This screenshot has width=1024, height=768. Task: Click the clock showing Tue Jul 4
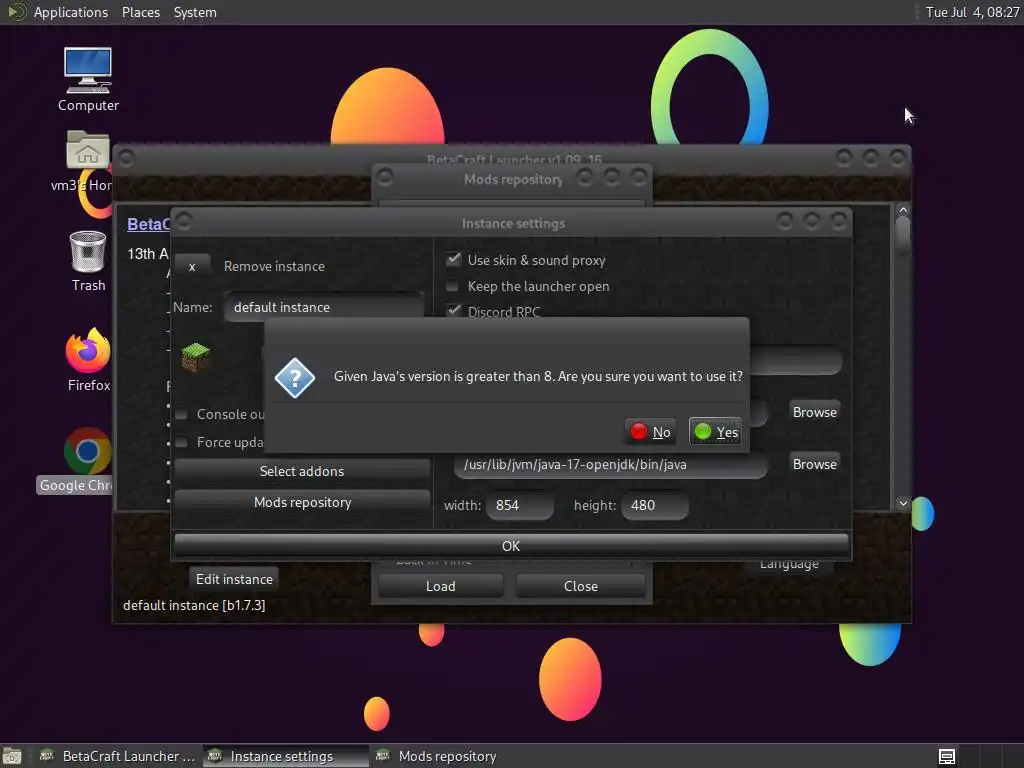point(972,12)
